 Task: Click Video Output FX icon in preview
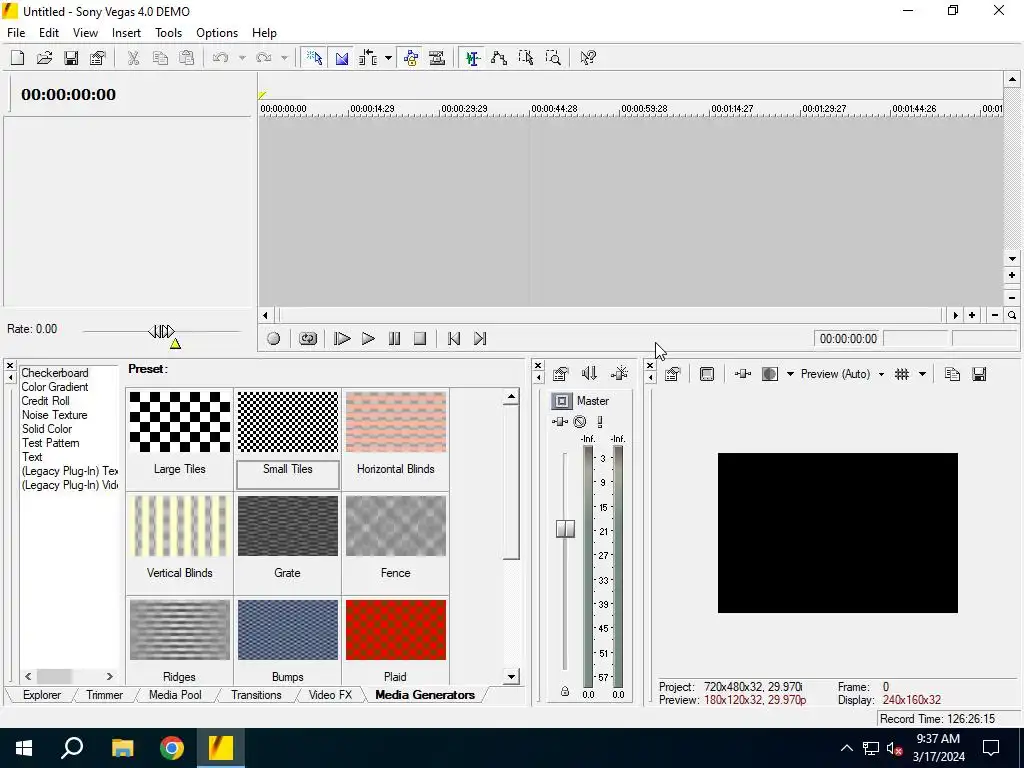(743, 374)
